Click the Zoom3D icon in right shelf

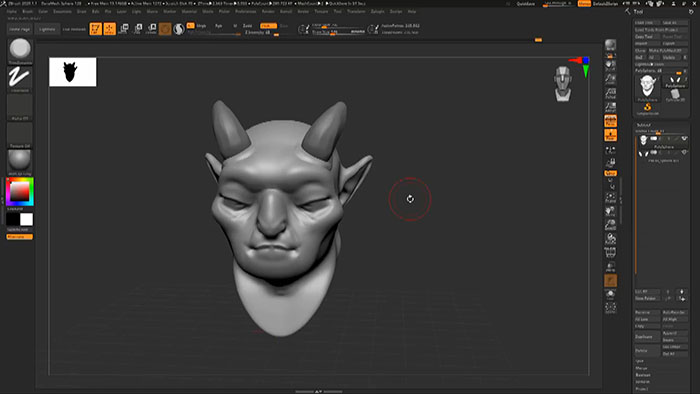[610, 225]
